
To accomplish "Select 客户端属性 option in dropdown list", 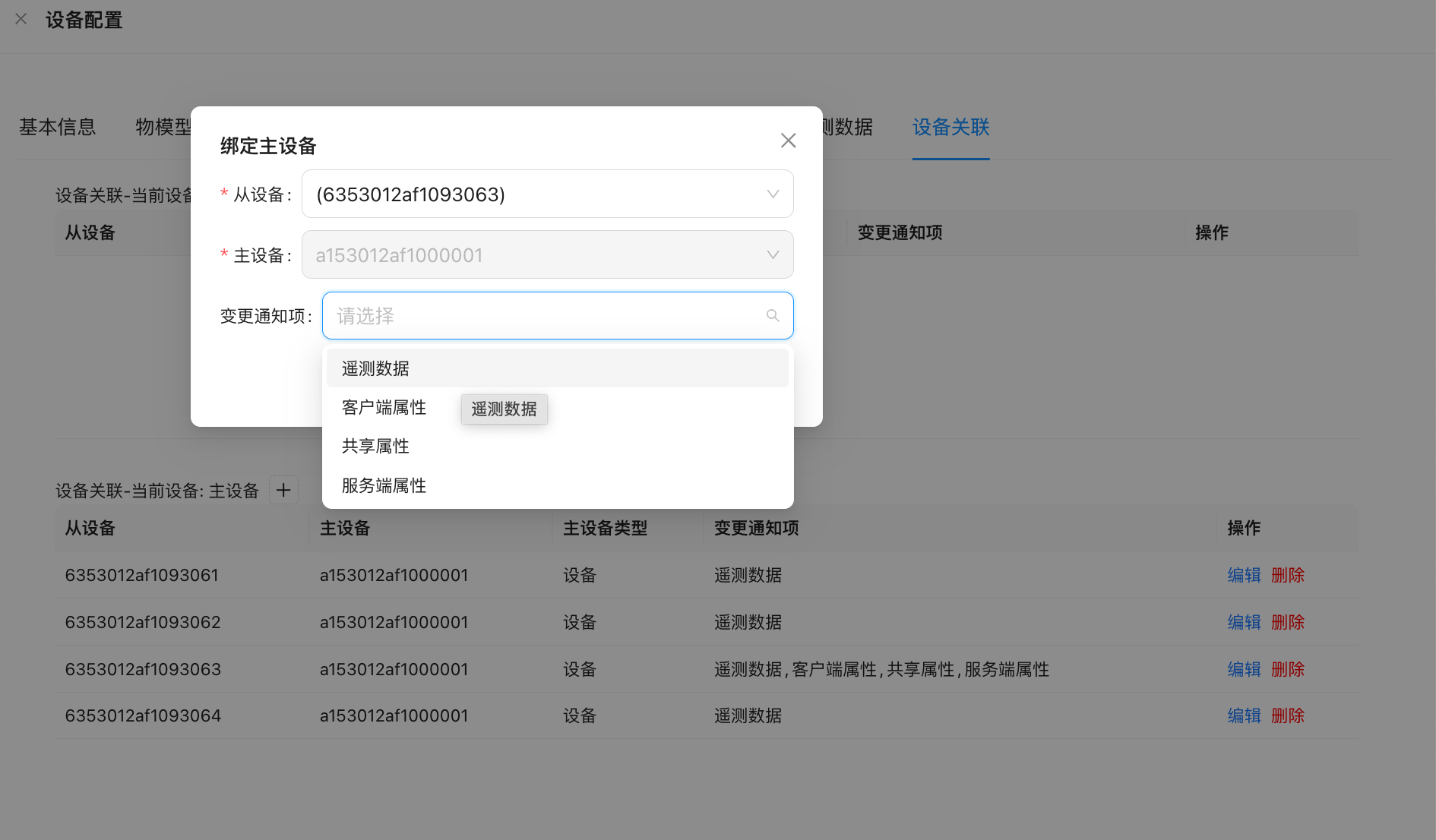I will click(384, 408).
